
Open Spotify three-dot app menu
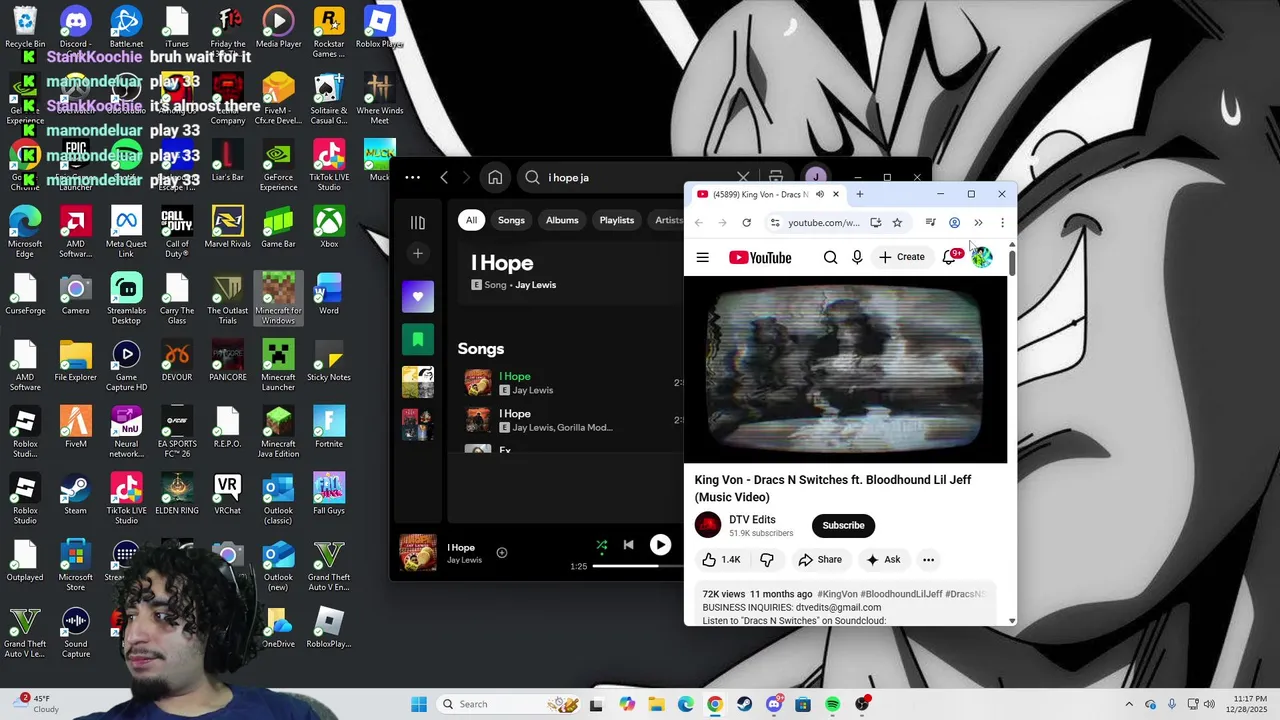(412, 178)
